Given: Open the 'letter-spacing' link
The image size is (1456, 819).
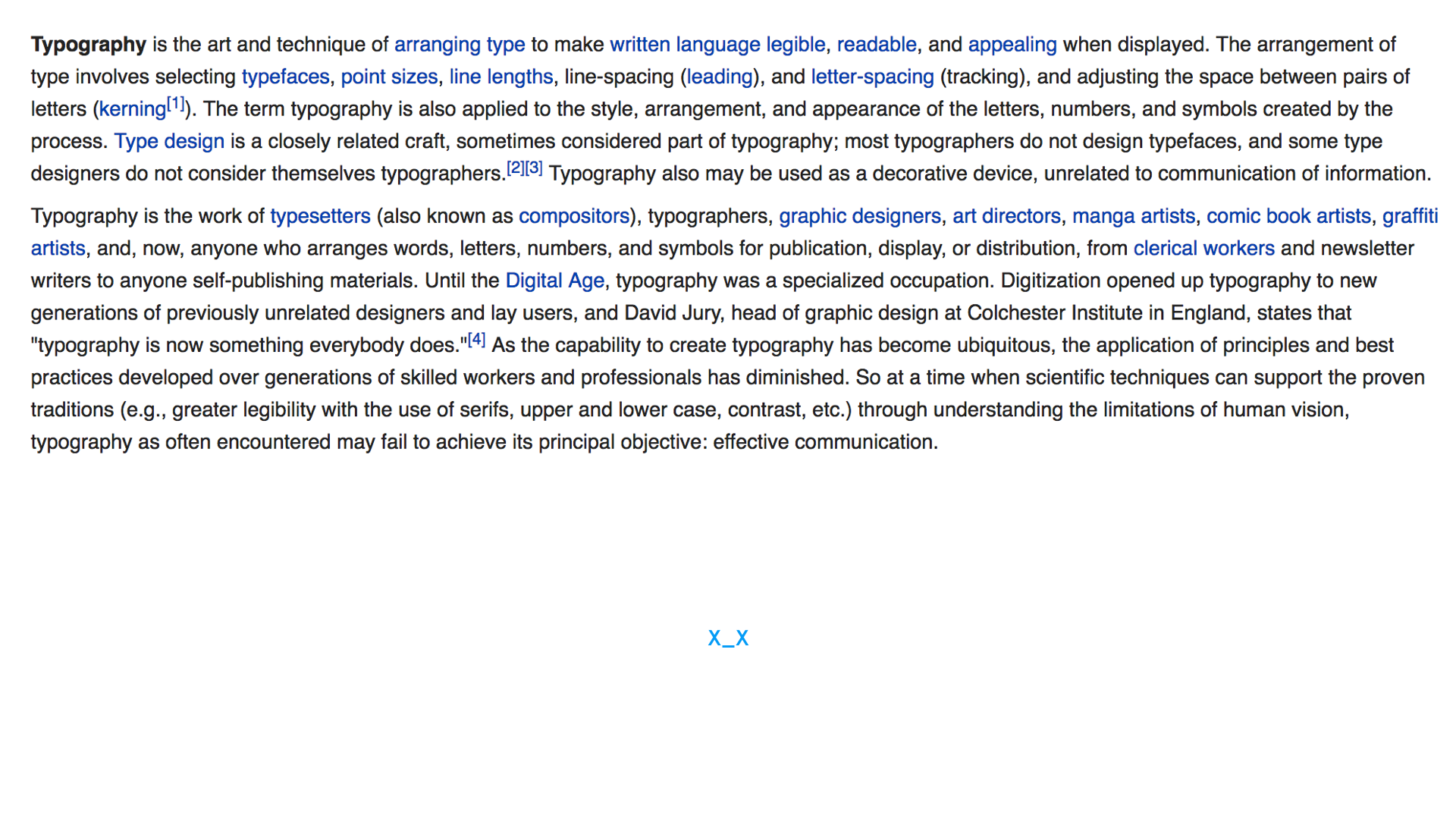Looking at the screenshot, I should [x=872, y=77].
